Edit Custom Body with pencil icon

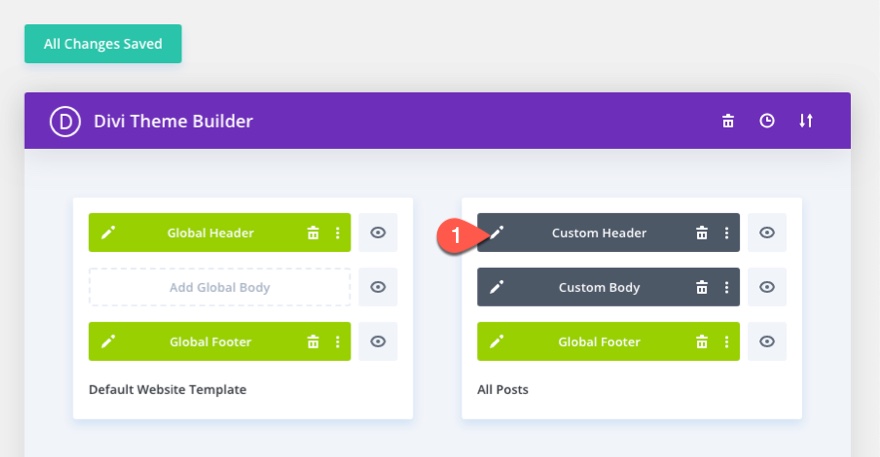496,287
